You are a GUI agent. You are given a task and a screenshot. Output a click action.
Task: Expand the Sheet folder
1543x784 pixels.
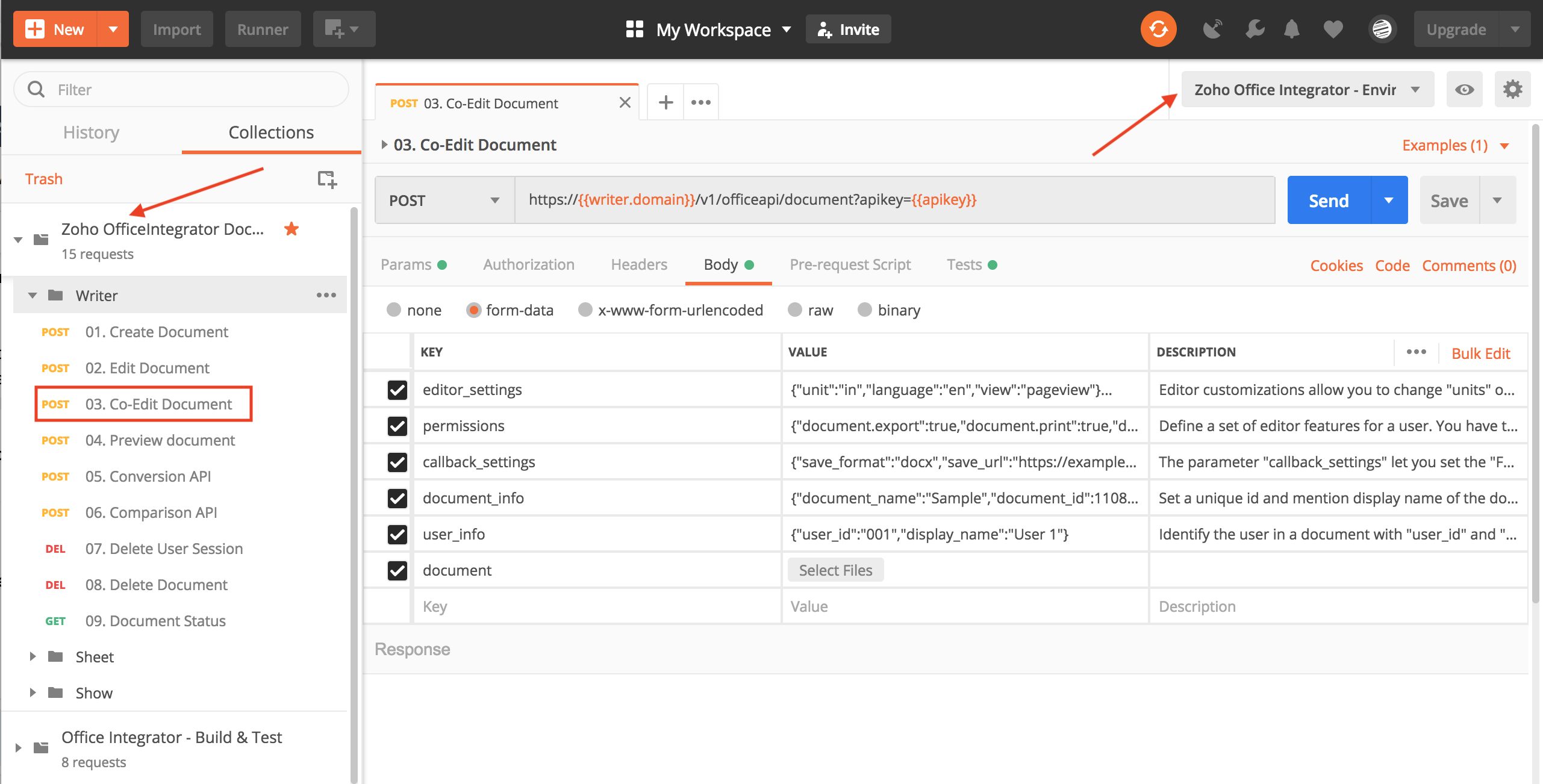33,656
